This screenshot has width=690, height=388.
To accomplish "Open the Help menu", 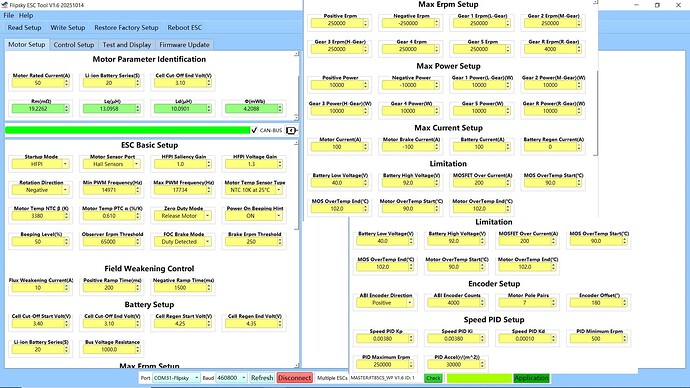I will pyautogui.click(x=26, y=15).
